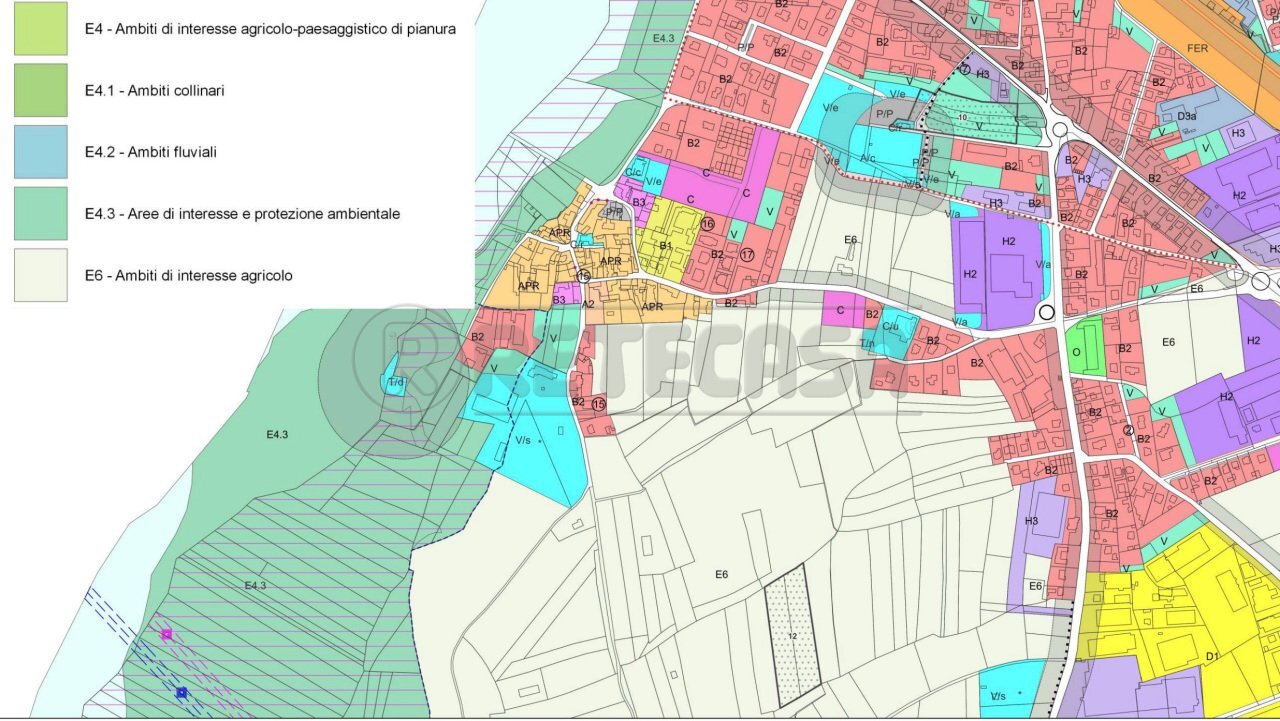
Task: Select the E4.1 Ambiti collinari legend swatch
Action: click(40, 90)
